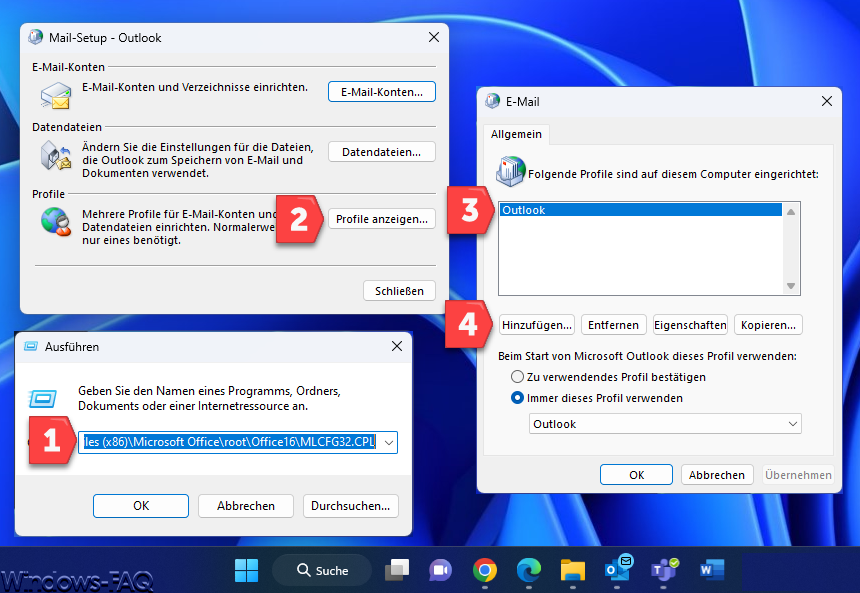Click the E-Mail-Konten envelope icon
The image size is (860, 593).
(55, 95)
